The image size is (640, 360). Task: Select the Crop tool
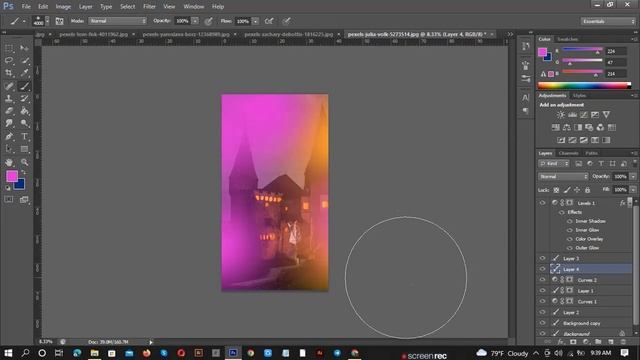(x=9, y=73)
